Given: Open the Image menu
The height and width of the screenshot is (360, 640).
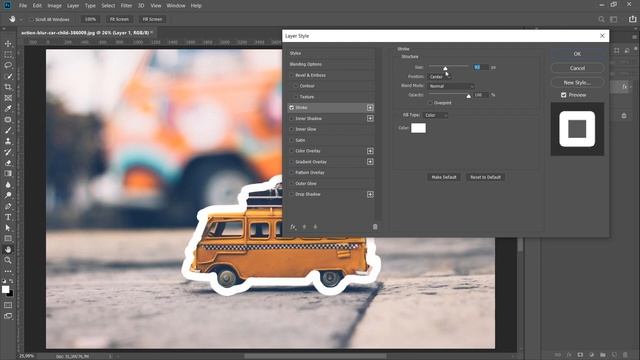Looking at the screenshot, I should click(x=54, y=6).
